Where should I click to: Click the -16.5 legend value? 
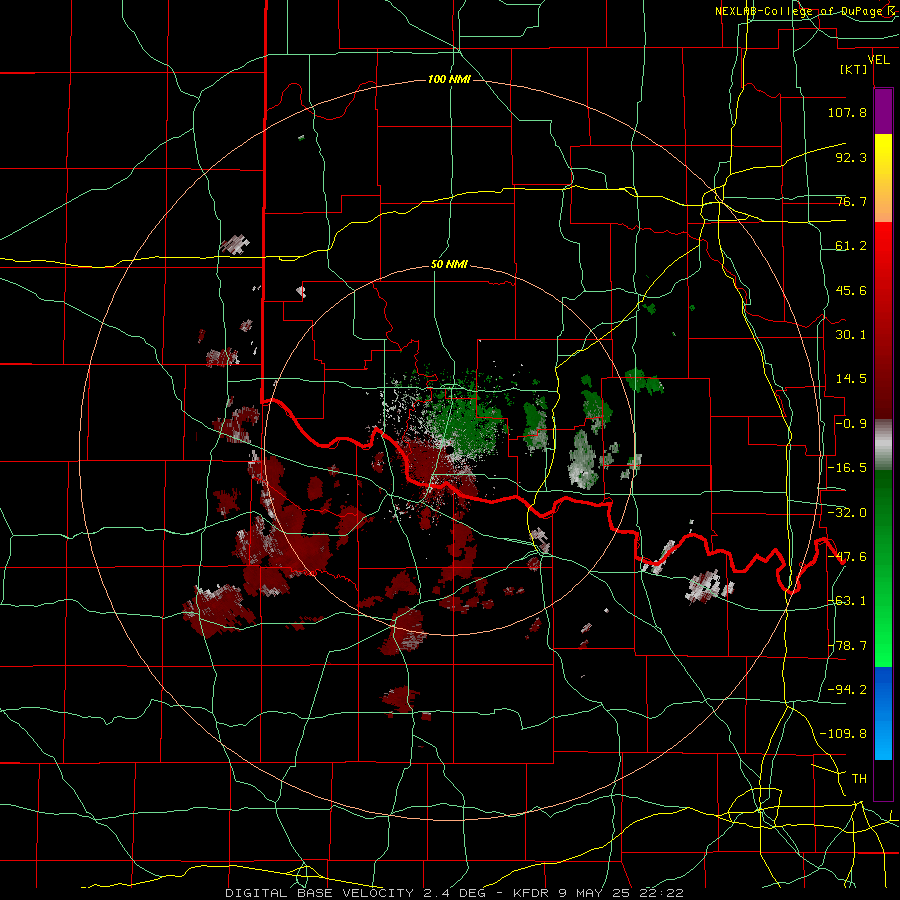pyautogui.click(x=847, y=468)
